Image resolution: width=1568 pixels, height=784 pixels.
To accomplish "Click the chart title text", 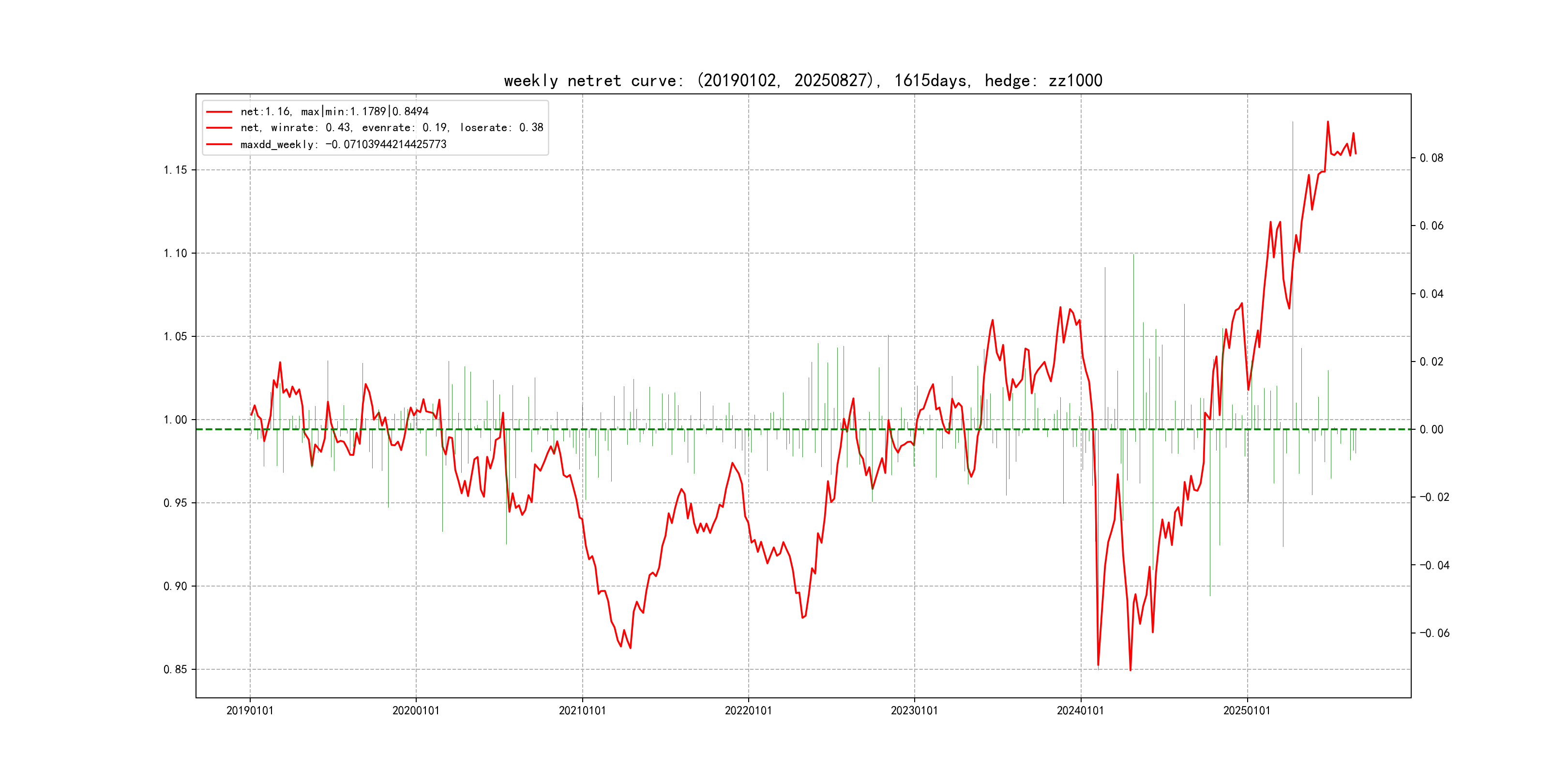I will tap(803, 80).
